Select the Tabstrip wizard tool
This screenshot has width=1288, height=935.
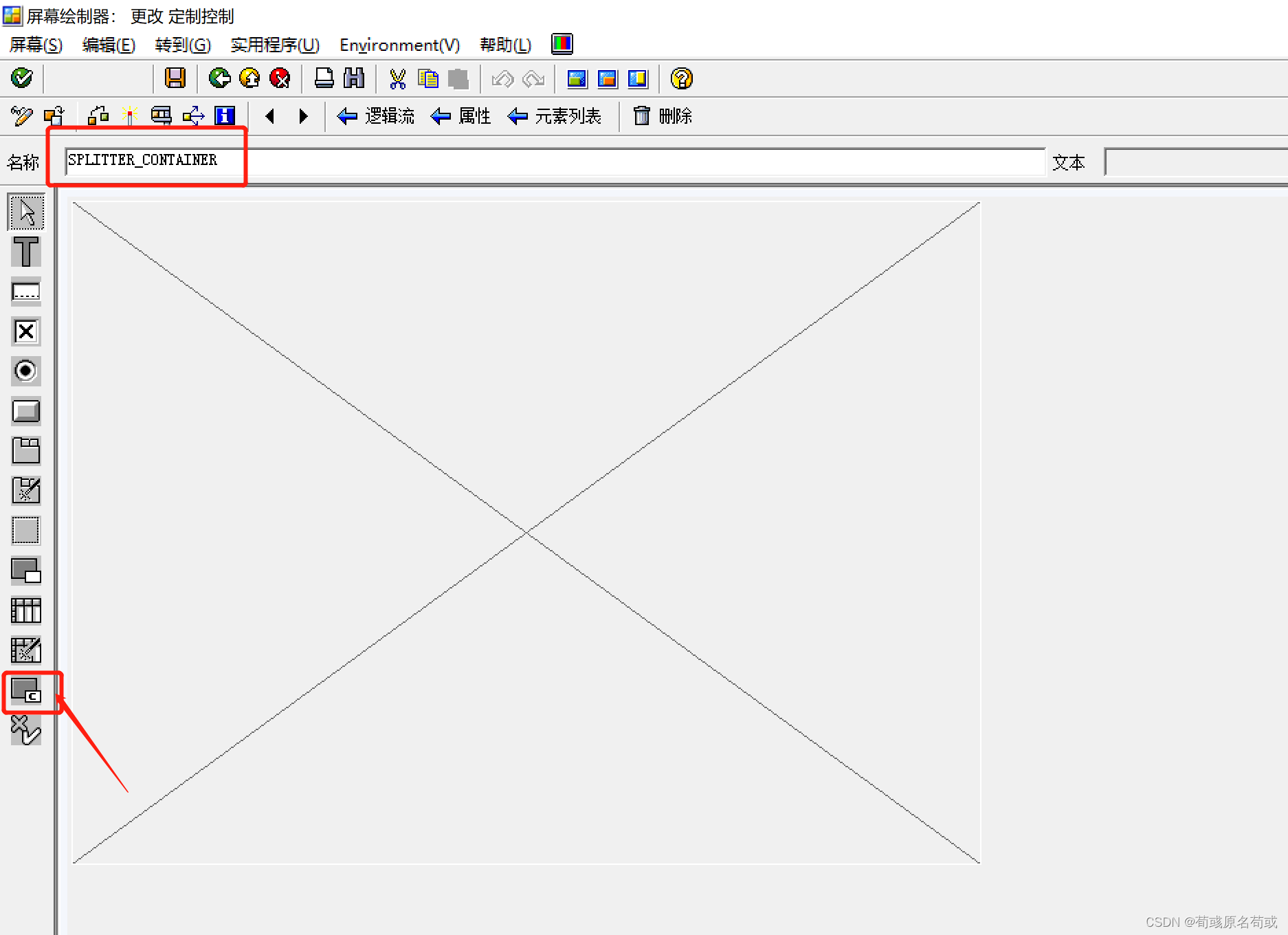[26, 490]
